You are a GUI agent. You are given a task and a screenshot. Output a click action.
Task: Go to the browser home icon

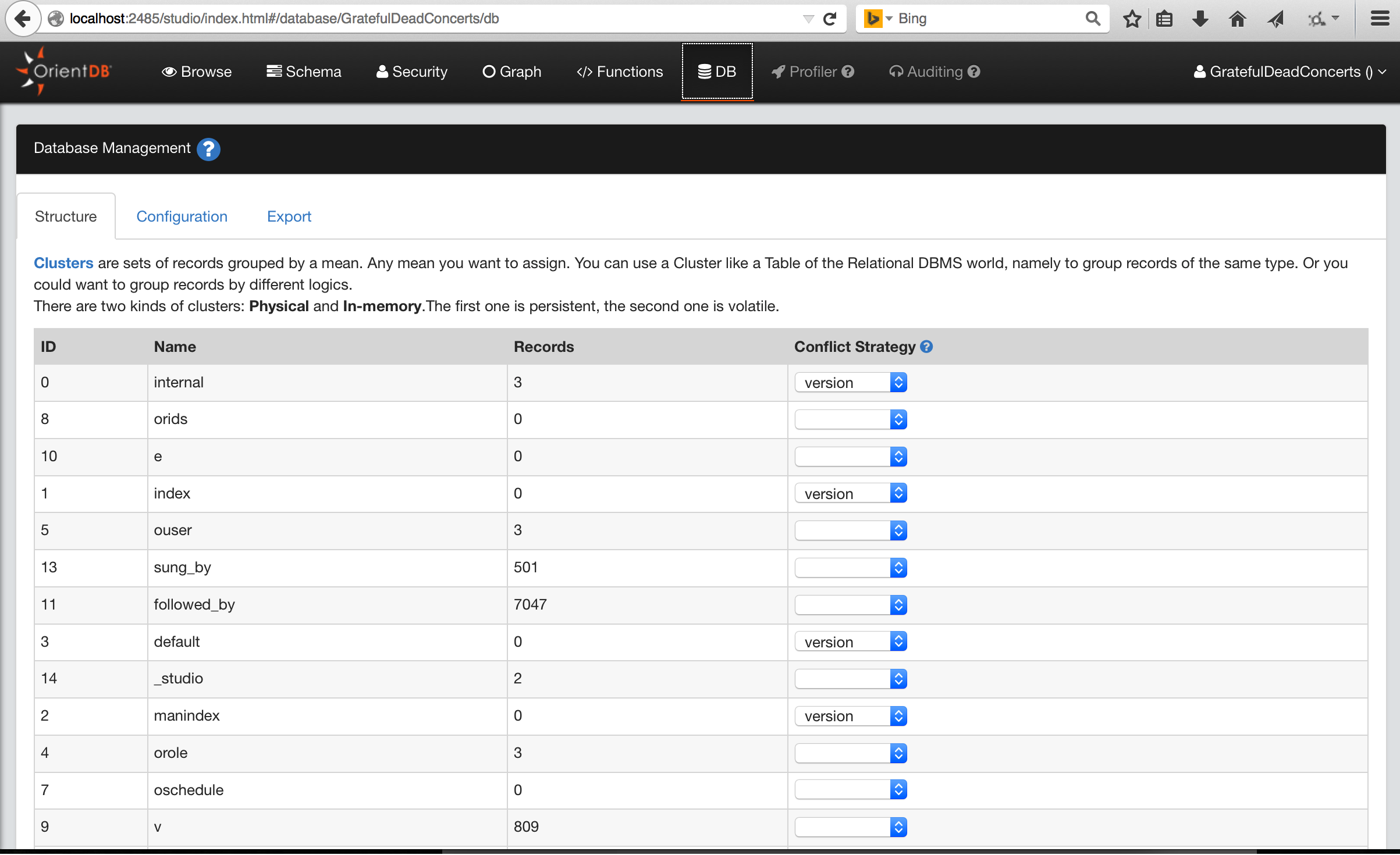click(1237, 19)
